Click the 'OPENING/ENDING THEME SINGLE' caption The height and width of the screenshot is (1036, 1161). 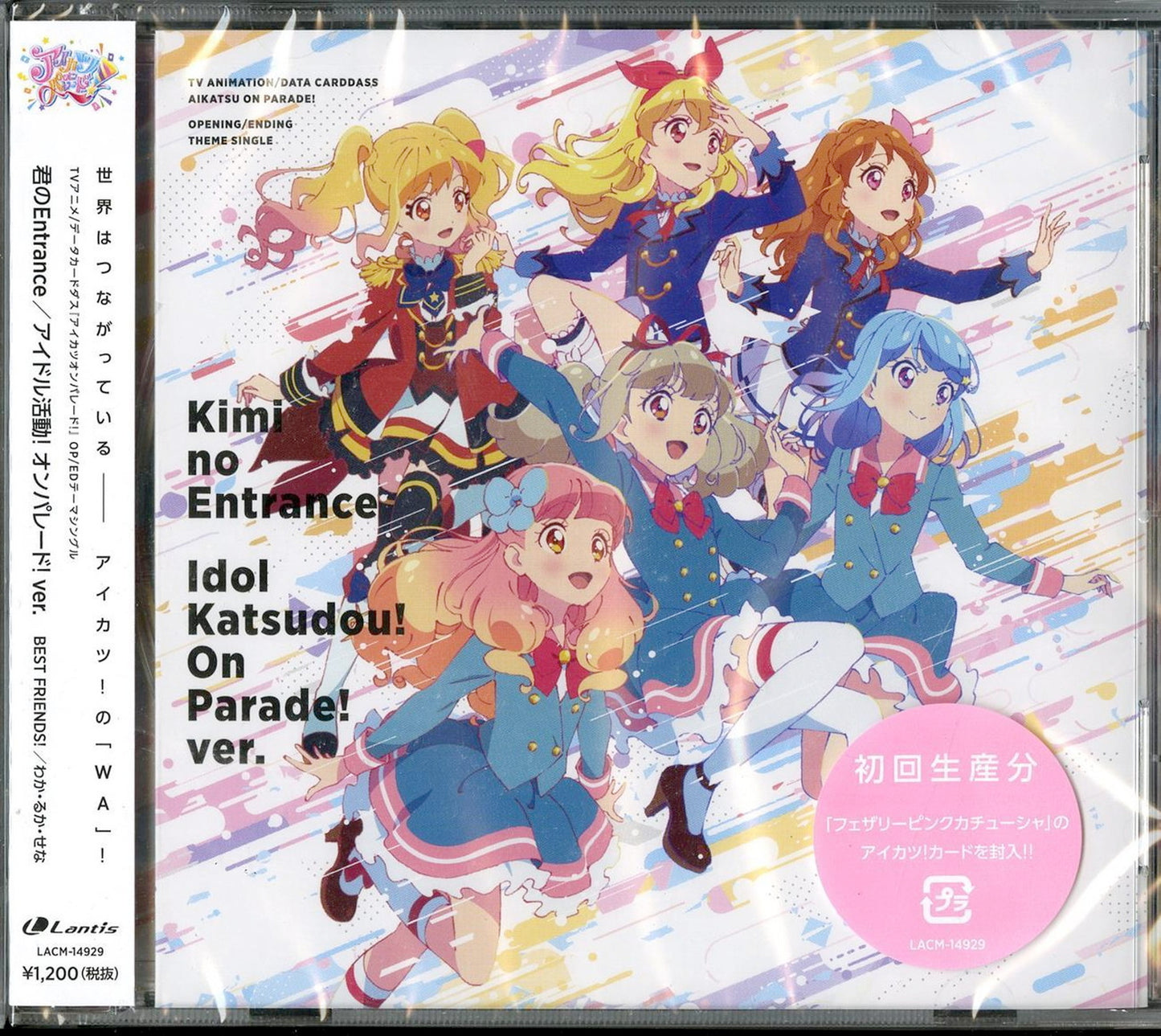239,132
